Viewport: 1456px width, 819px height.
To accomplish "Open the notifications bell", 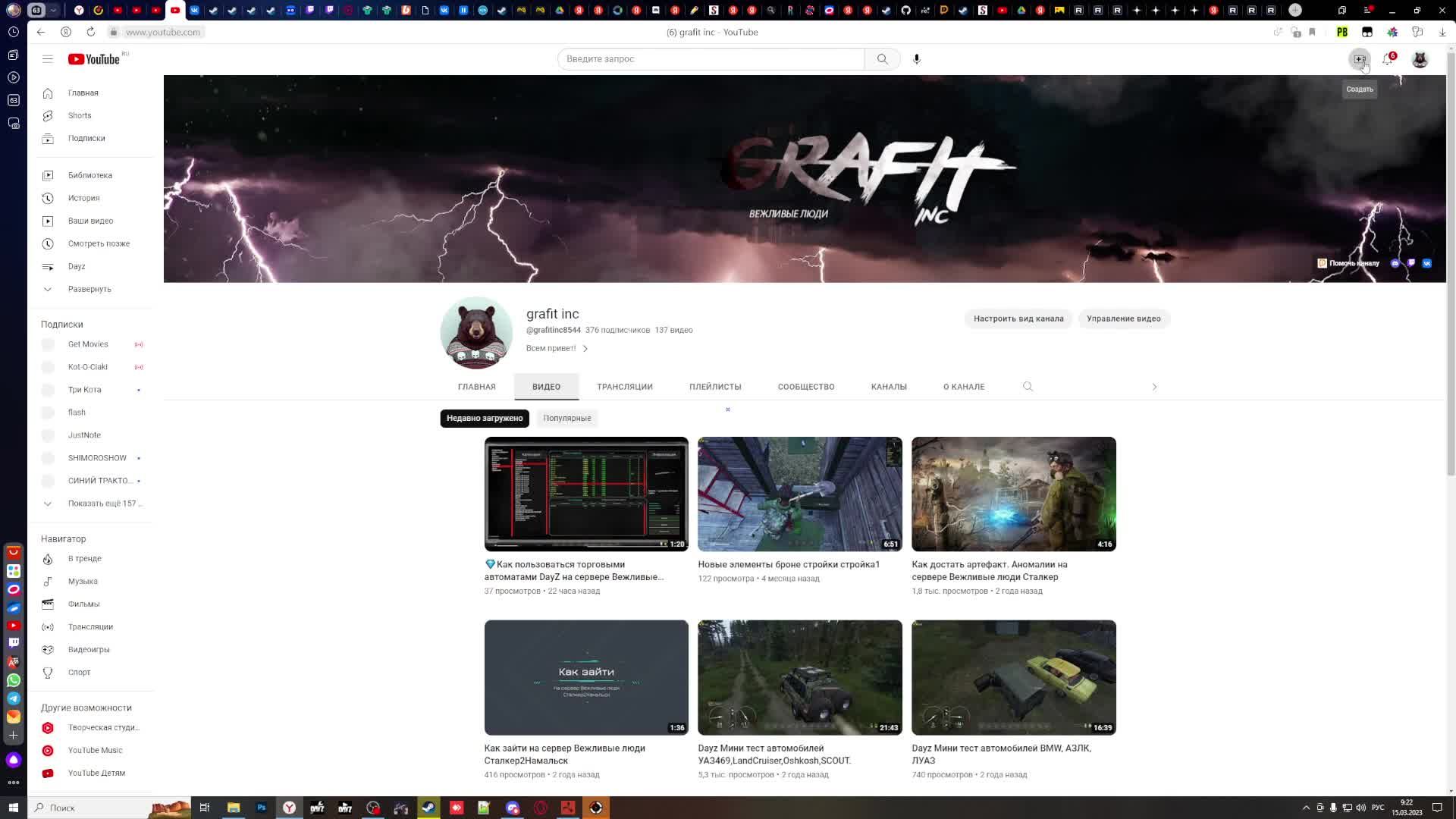I will click(1387, 59).
